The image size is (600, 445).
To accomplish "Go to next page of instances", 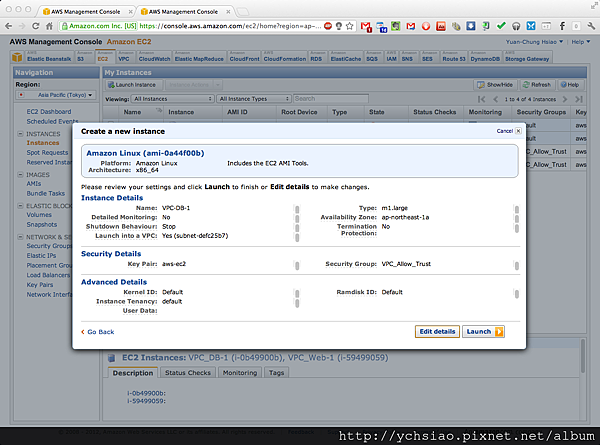I will click(x=565, y=99).
